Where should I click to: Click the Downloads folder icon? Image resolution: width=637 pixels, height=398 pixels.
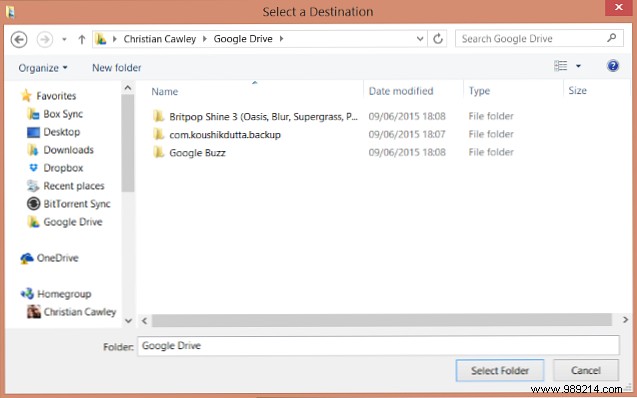(x=33, y=150)
